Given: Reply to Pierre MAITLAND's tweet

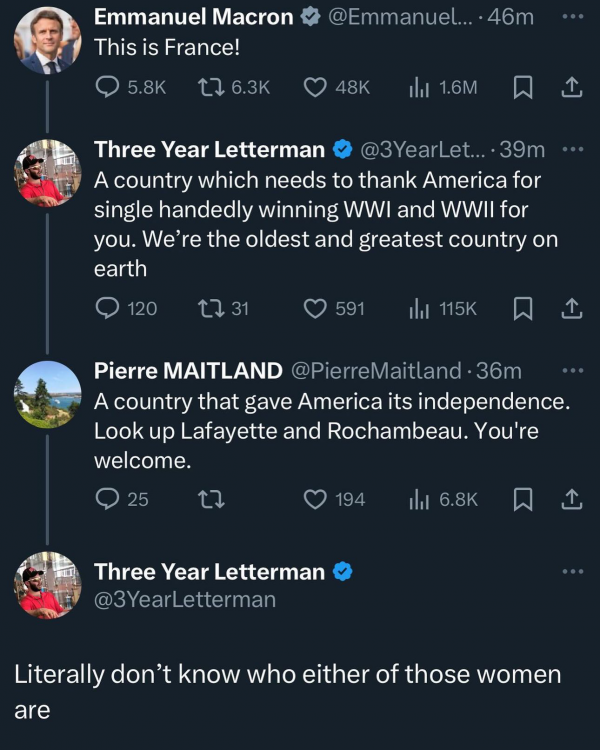Looking at the screenshot, I should point(106,498).
